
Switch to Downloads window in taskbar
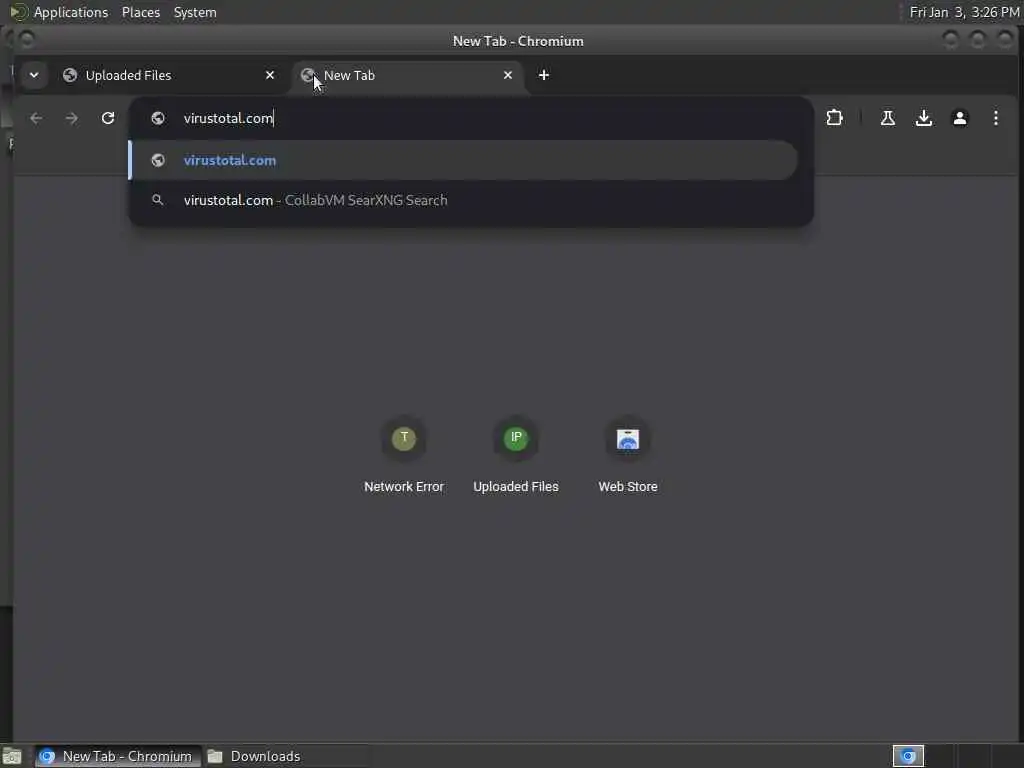tap(285, 756)
